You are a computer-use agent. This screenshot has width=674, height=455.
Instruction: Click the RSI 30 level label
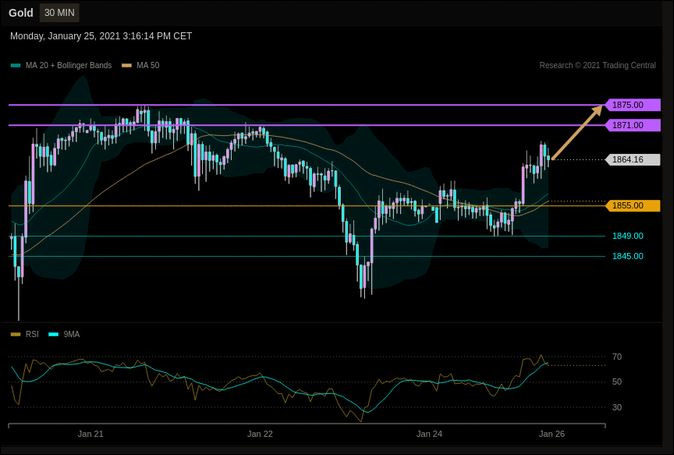[x=617, y=407]
